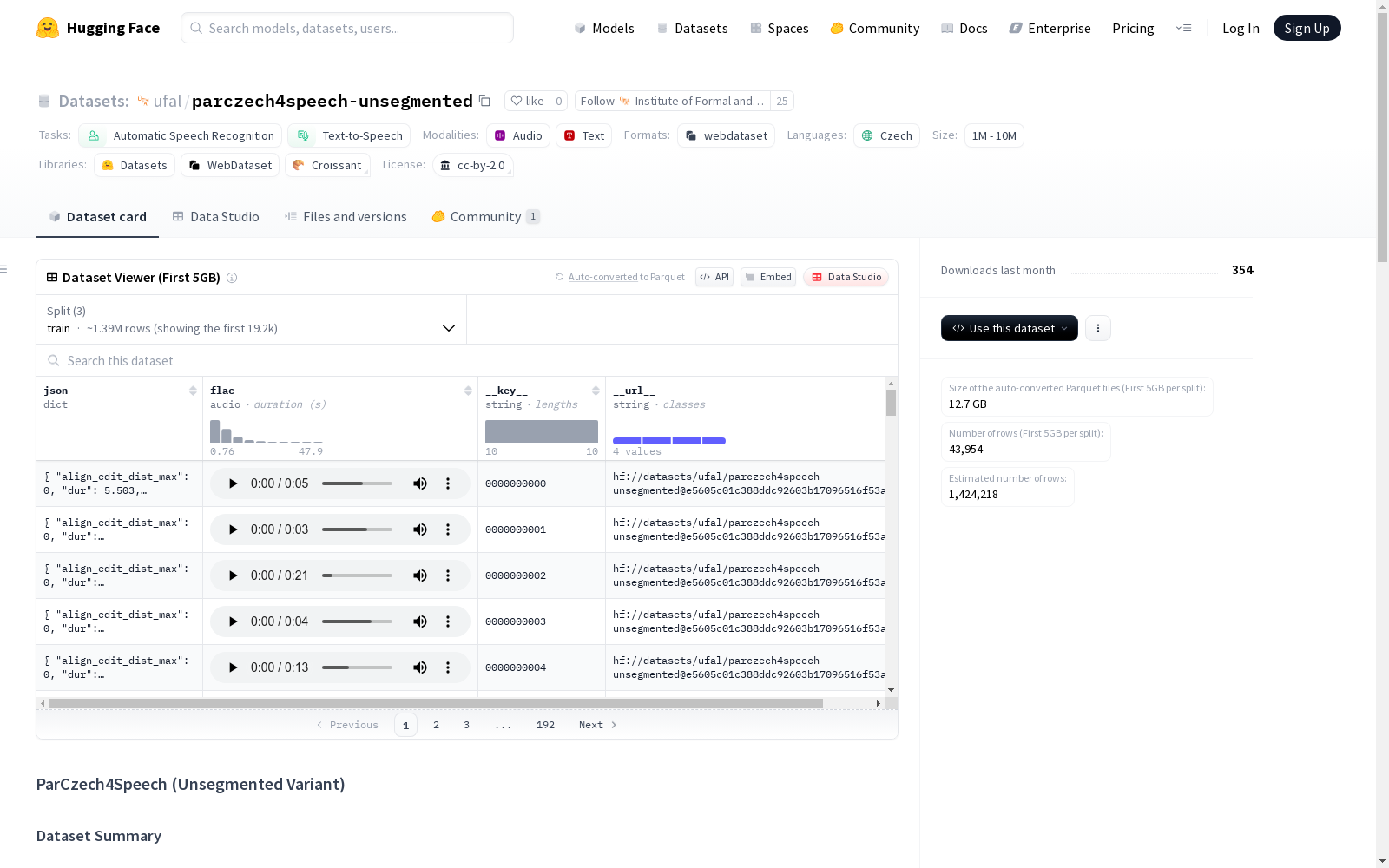Expand the additional navigation menu icon
The height and width of the screenshot is (868, 1389).
(1184, 28)
